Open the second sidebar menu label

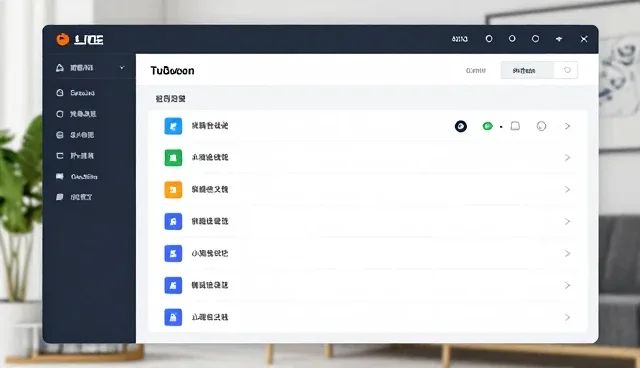[83, 114]
